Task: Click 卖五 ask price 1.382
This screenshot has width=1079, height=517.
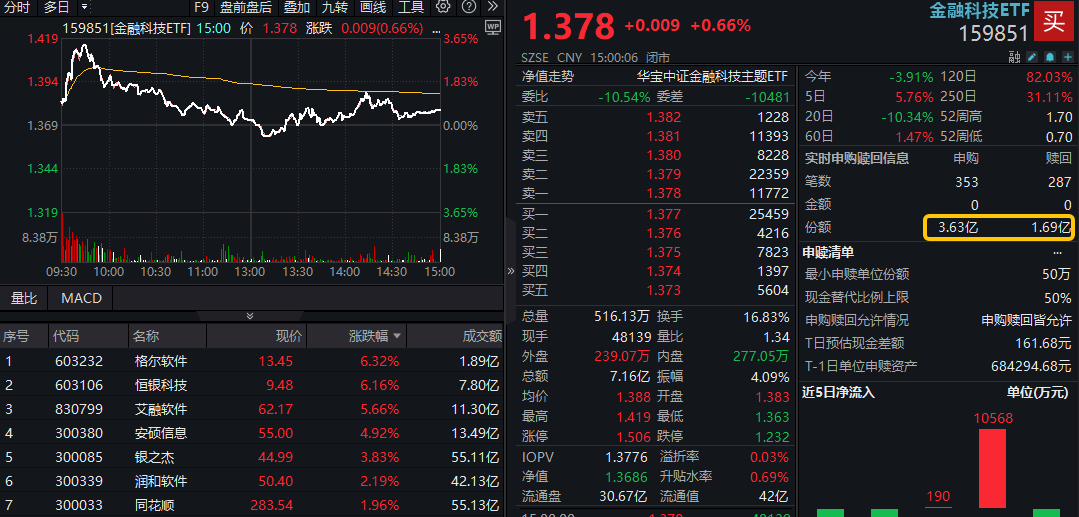Action: (x=663, y=117)
